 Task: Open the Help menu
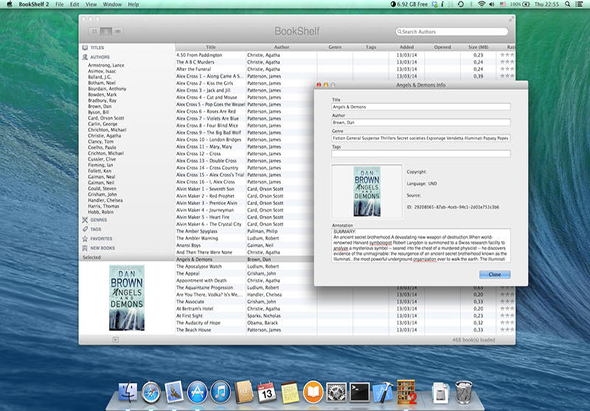coord(133,4)
